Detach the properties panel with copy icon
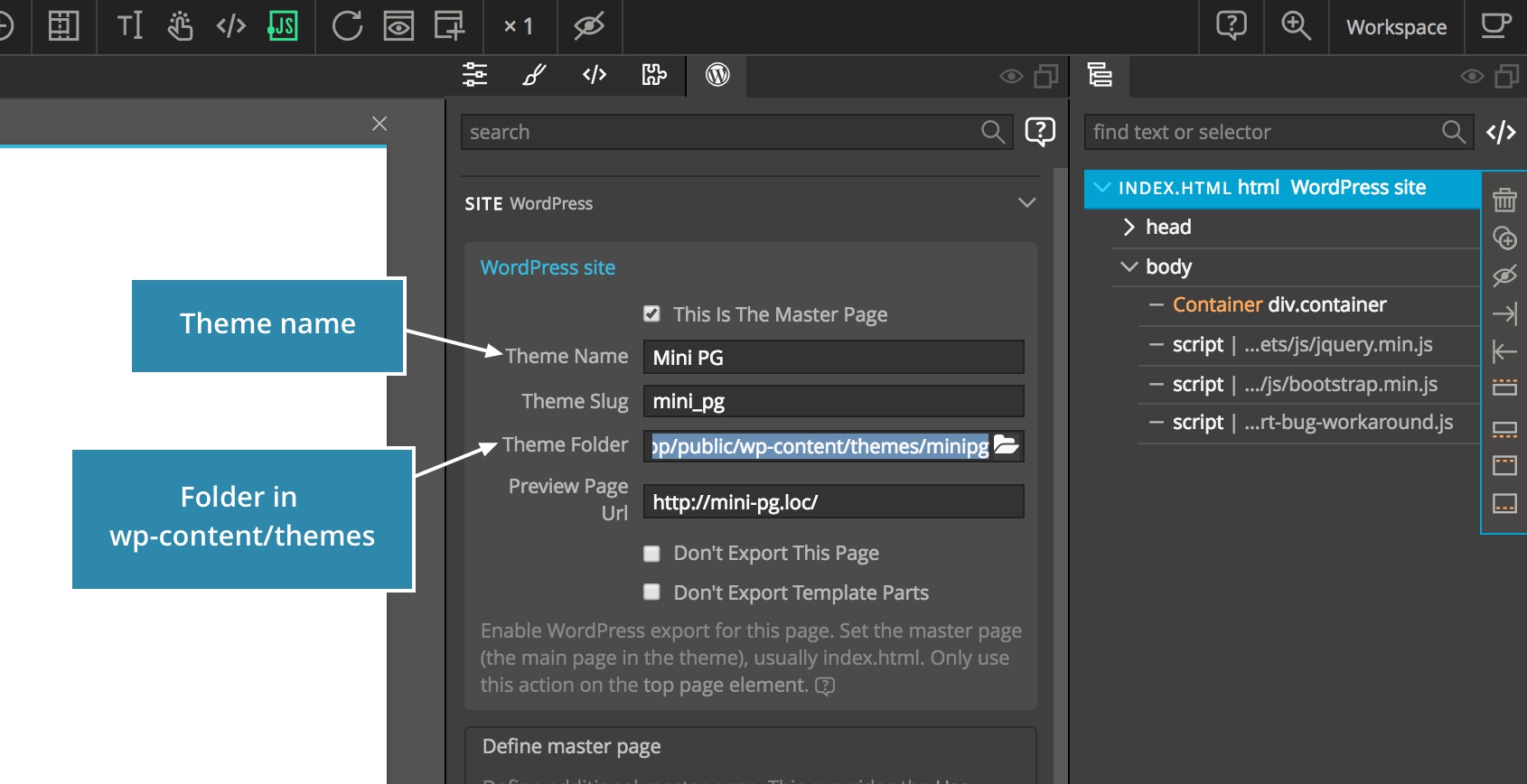 click(1046, 77)
